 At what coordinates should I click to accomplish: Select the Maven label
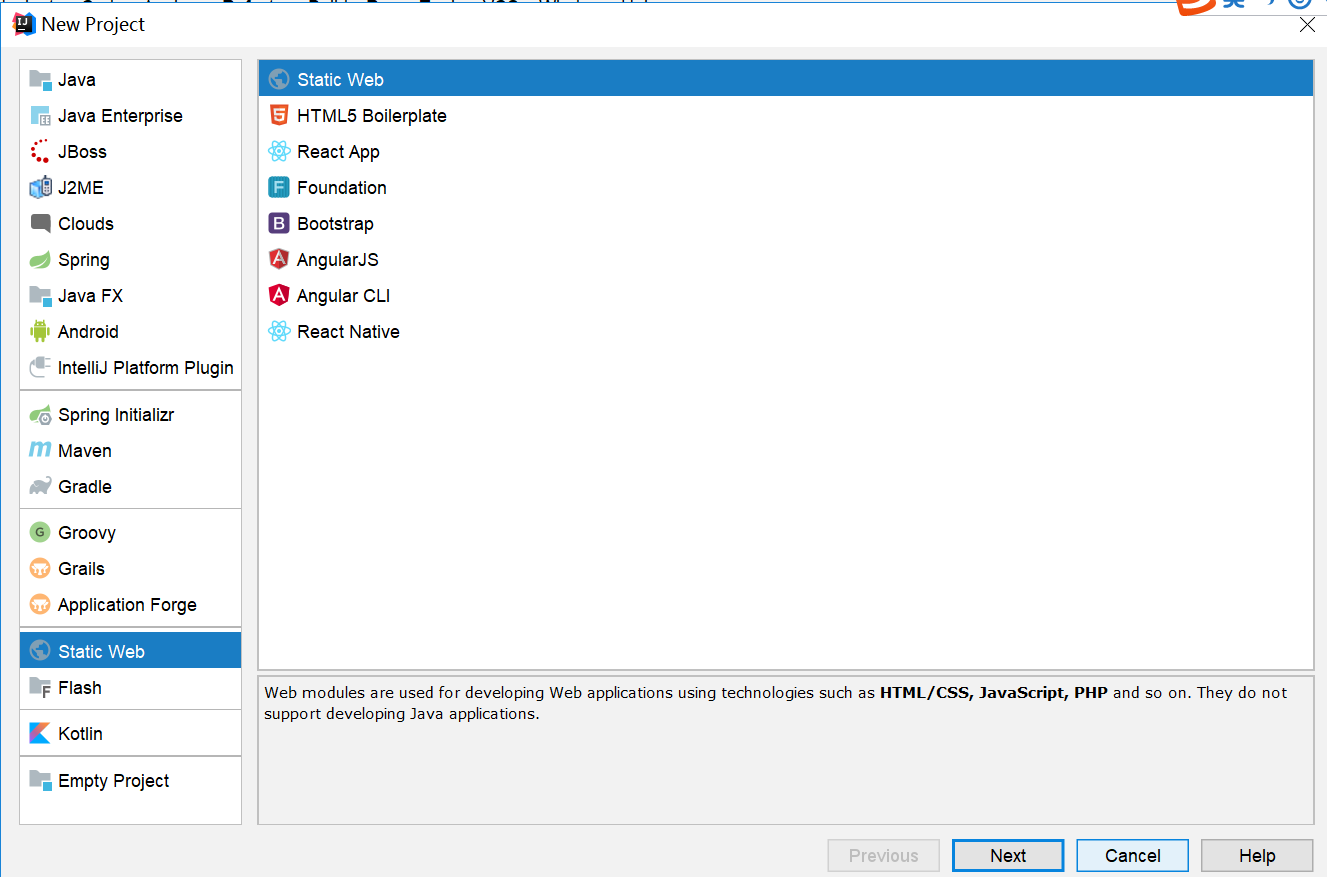(85, 451)
